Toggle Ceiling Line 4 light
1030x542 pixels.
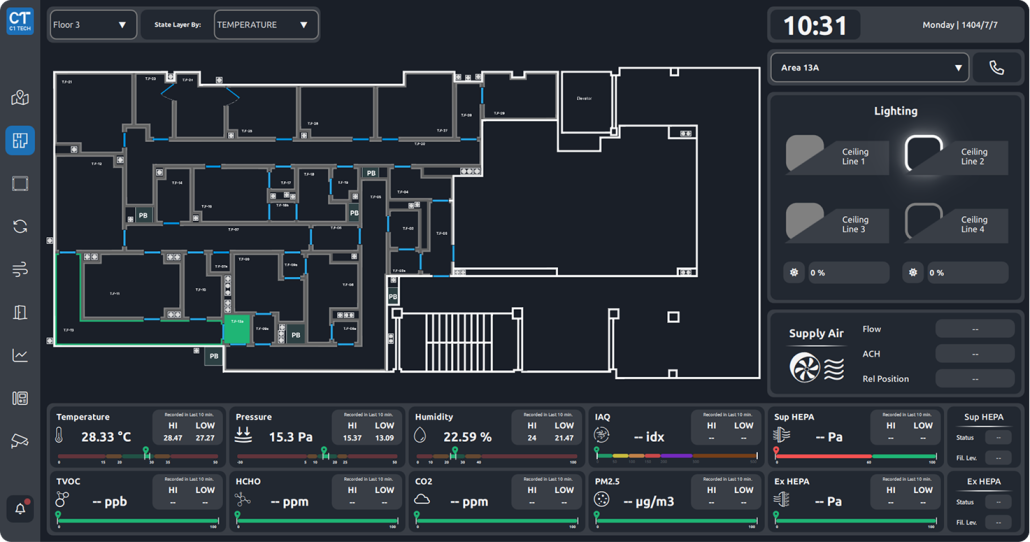[924, 222]
